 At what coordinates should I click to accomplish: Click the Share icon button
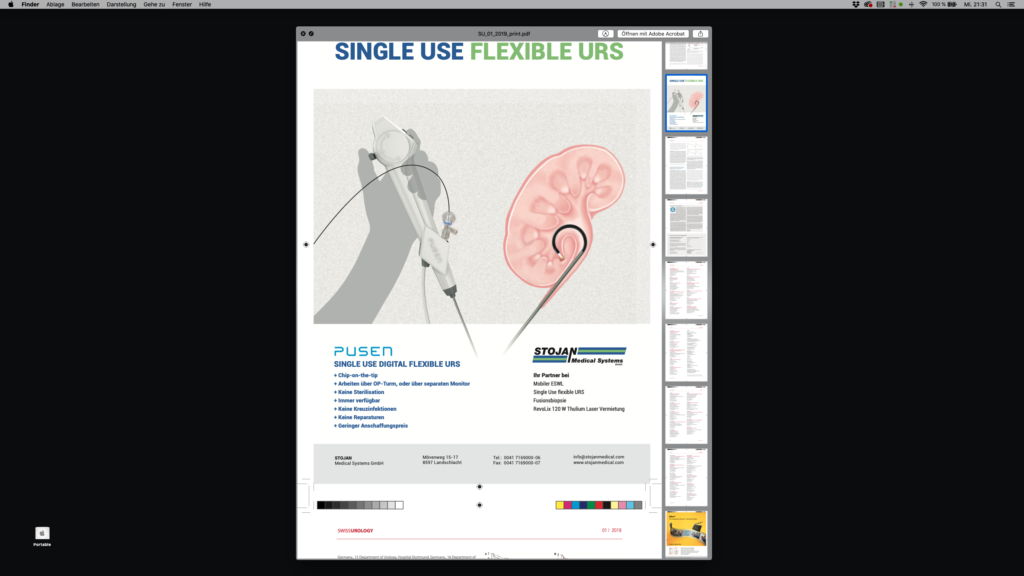click(x=700, y=33)
